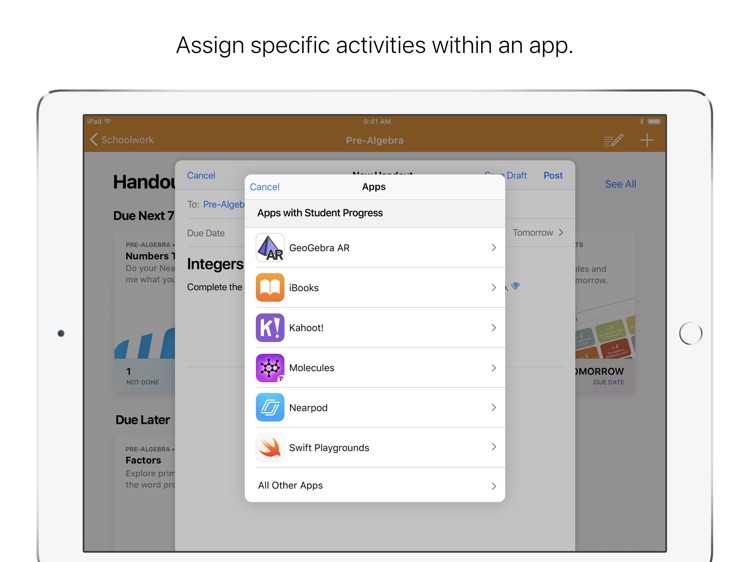Select the Molecules label

point(312,368)
